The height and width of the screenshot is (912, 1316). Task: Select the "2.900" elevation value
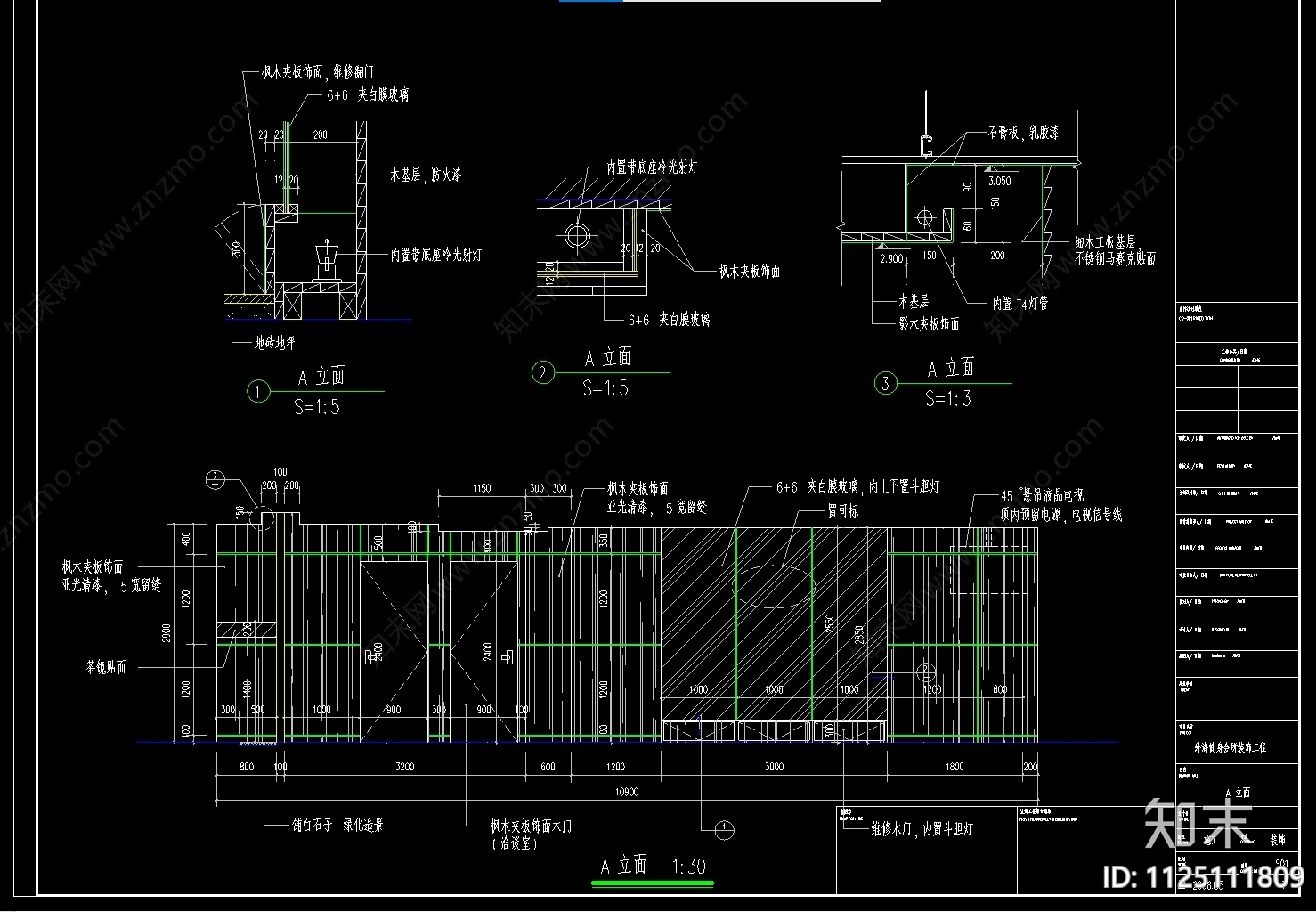pyautogui.click(x=891, y=259)
